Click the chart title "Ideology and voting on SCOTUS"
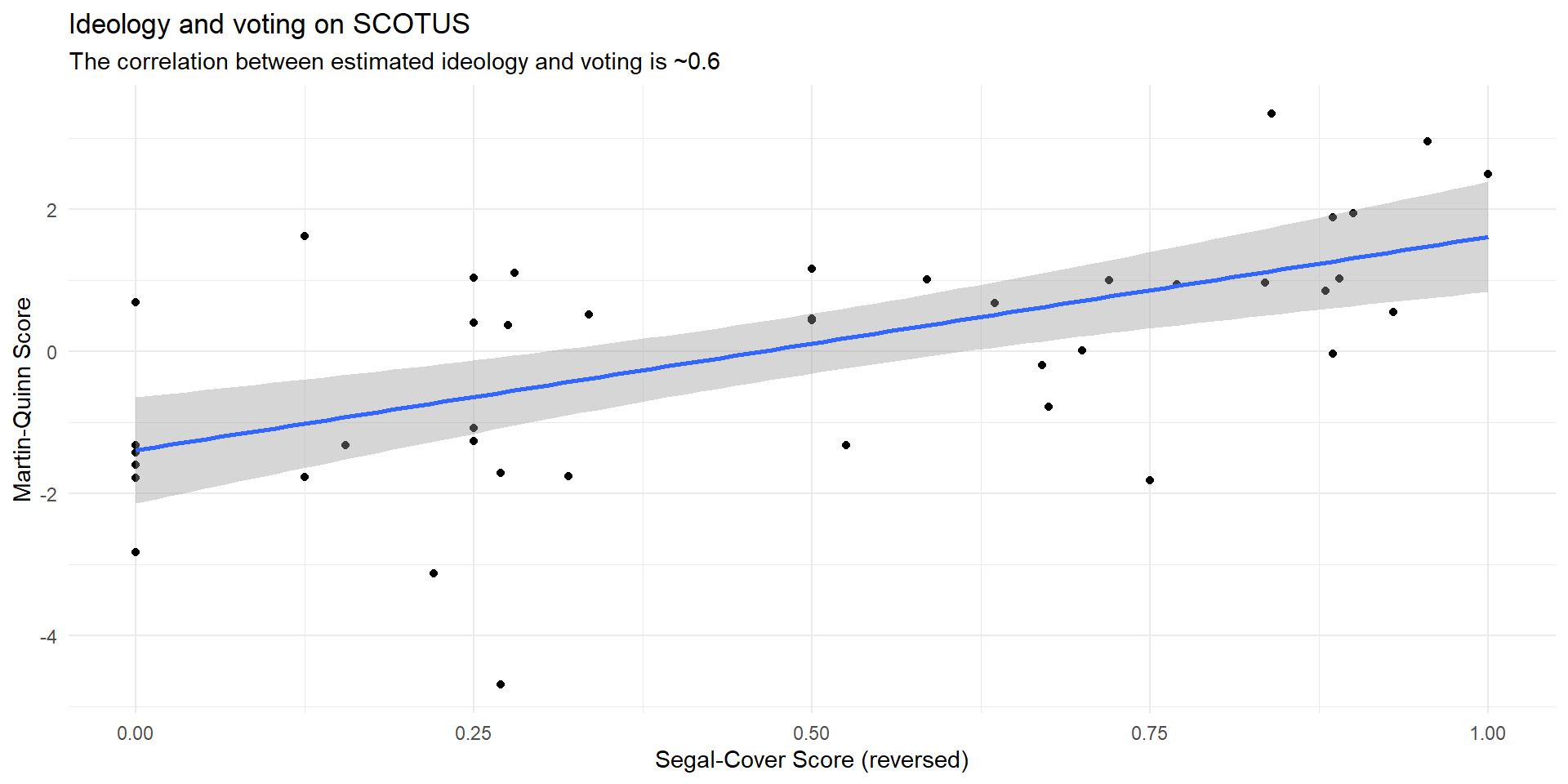 (x=269, y=24)
